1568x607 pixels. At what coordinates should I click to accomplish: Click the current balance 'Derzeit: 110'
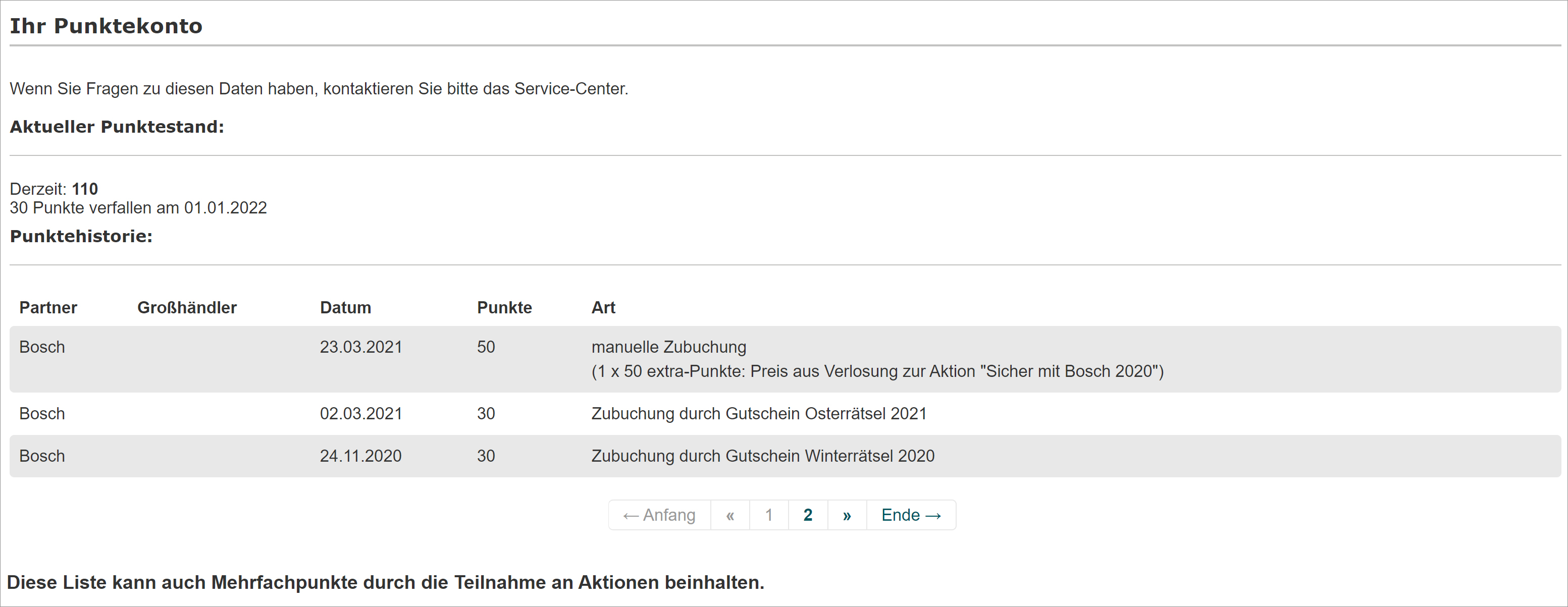54,189
